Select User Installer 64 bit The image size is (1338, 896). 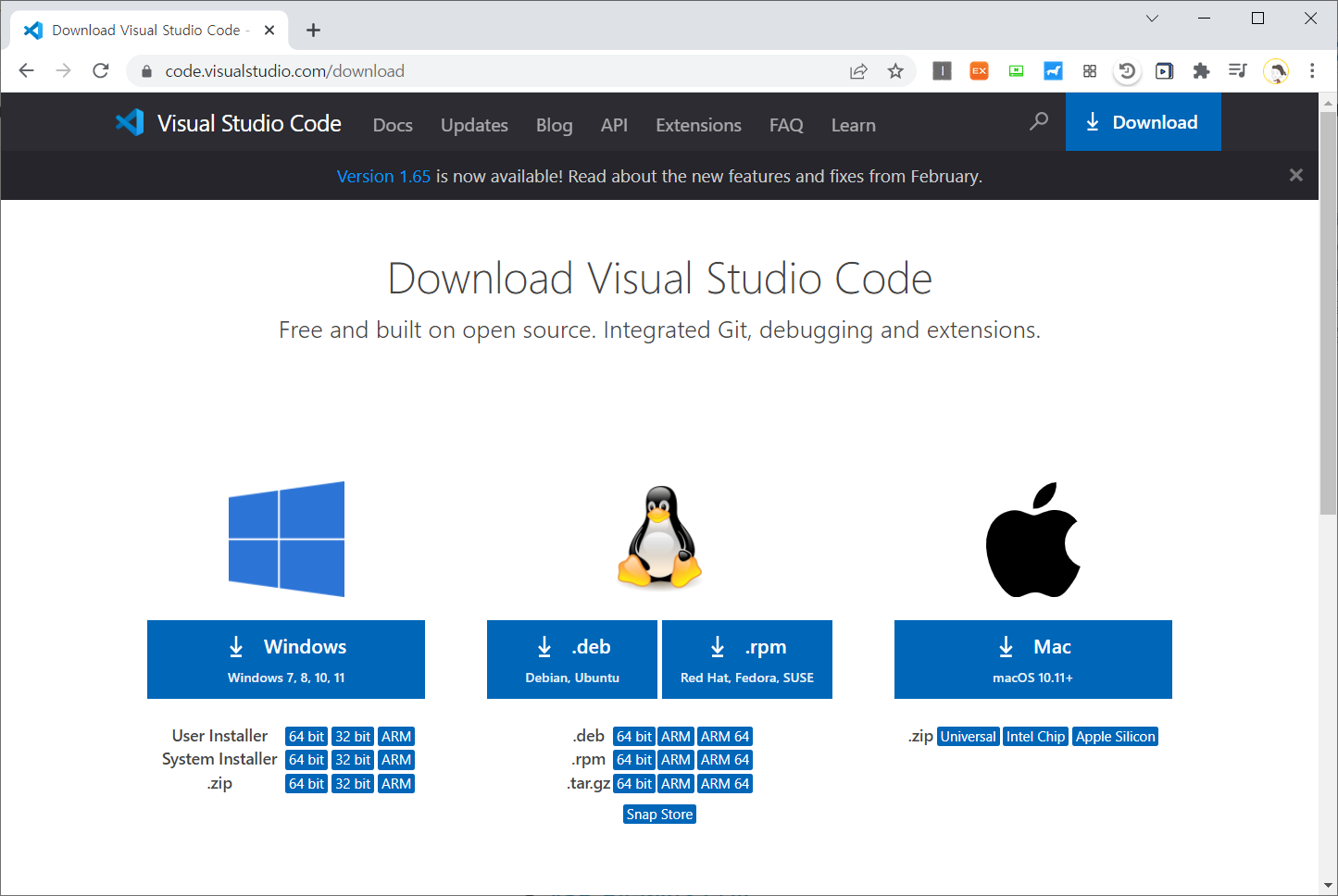306,737
